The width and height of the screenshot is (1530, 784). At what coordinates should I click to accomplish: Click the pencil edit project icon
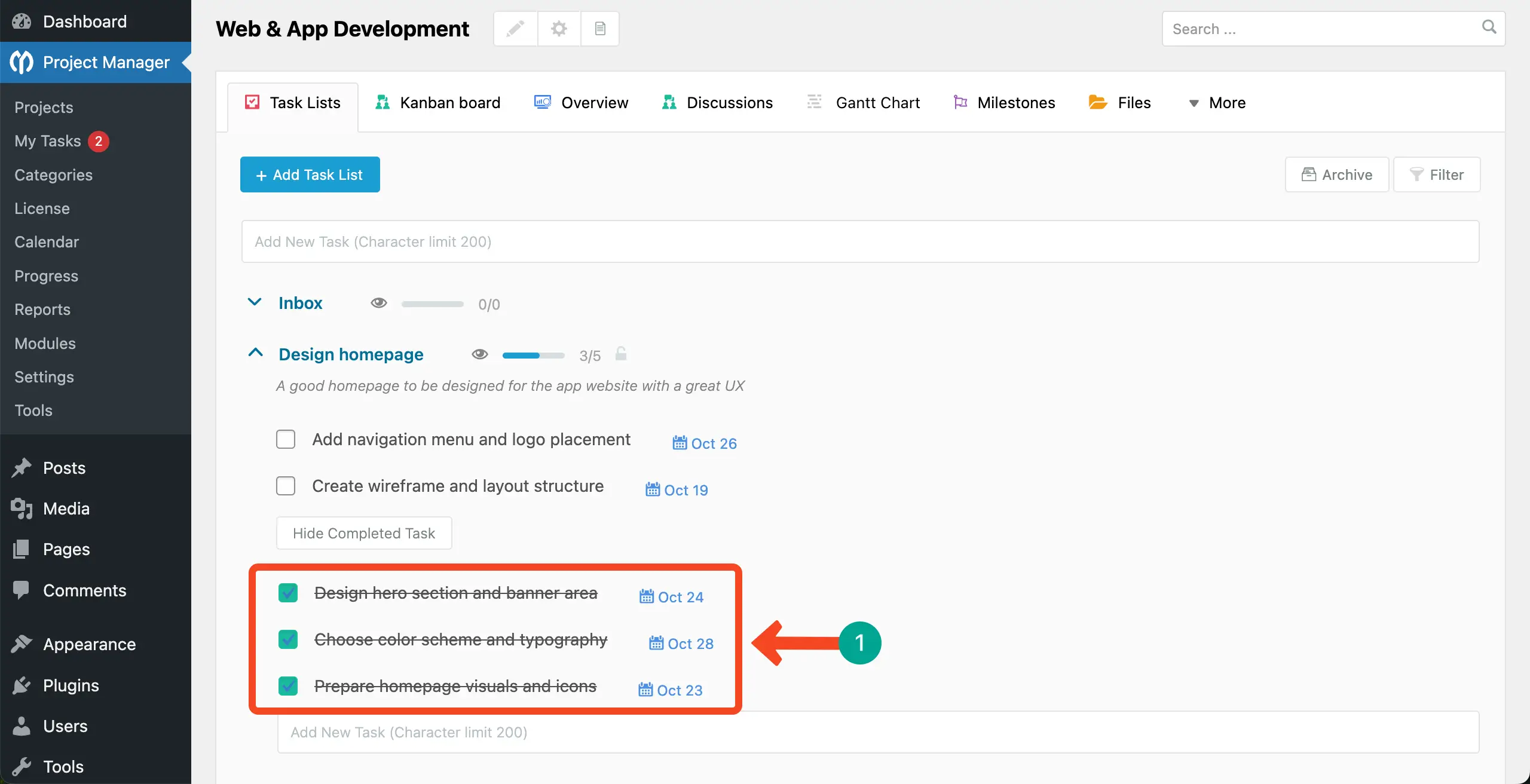tap(515, 29)
